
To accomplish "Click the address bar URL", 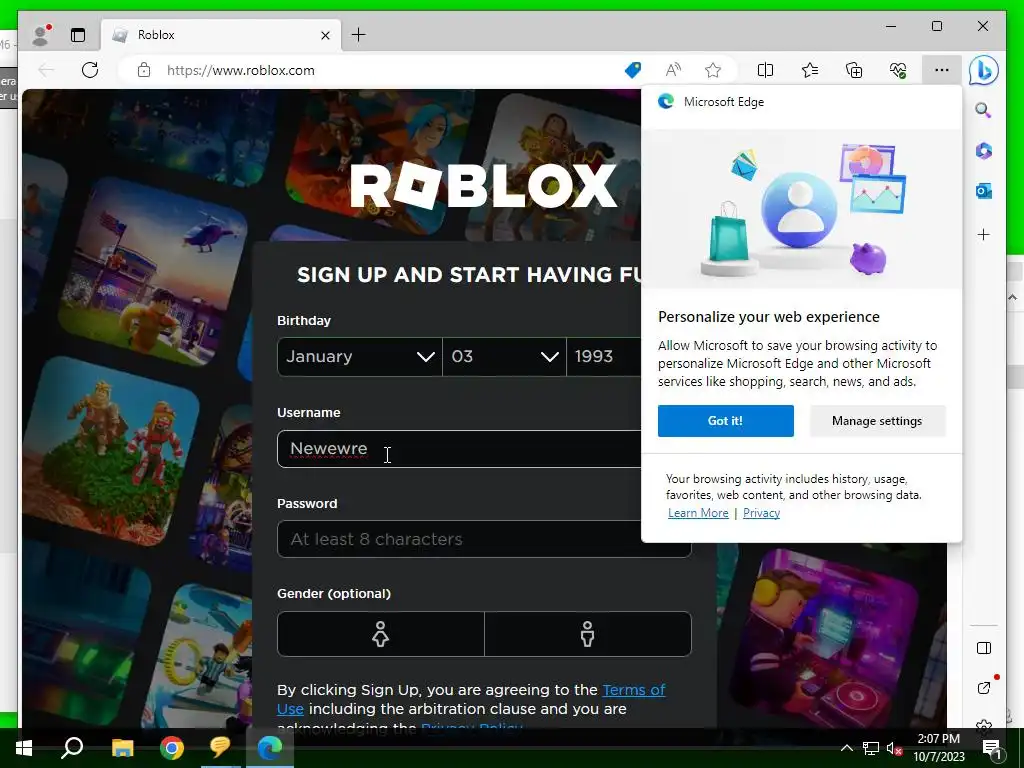I will (x=241, y=70).
